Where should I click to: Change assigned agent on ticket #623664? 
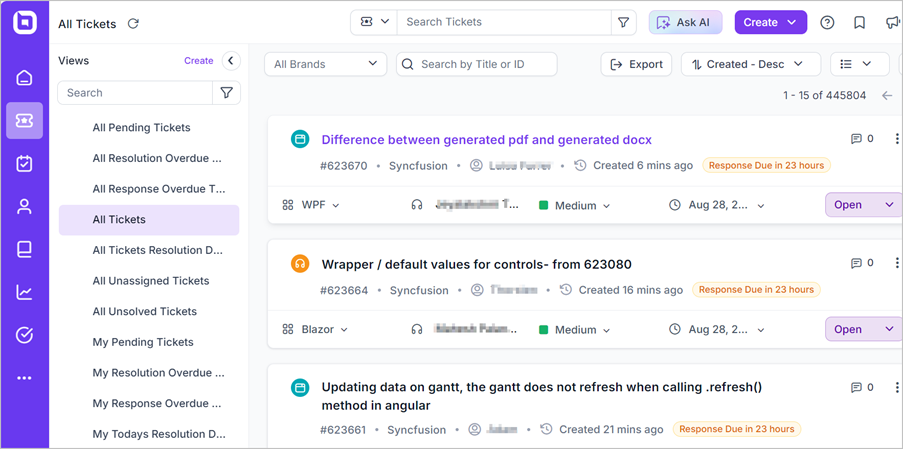(465, 329)
